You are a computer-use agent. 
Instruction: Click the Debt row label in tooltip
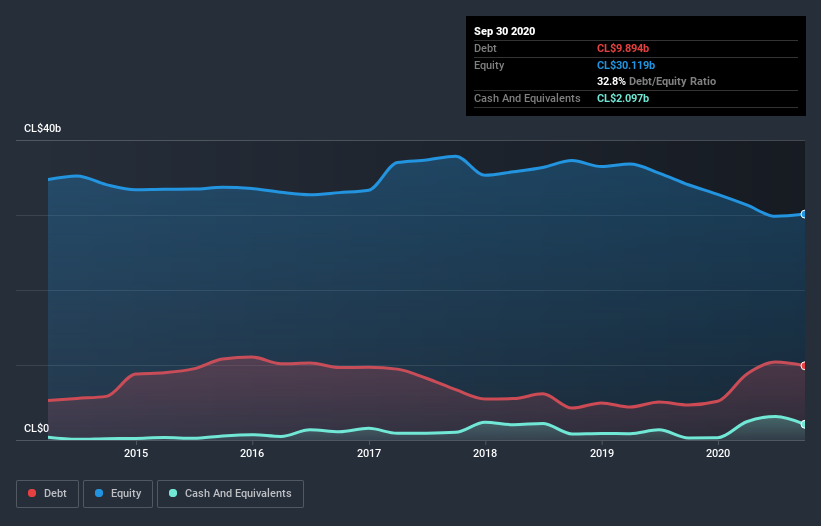click(x=485, y=48)
